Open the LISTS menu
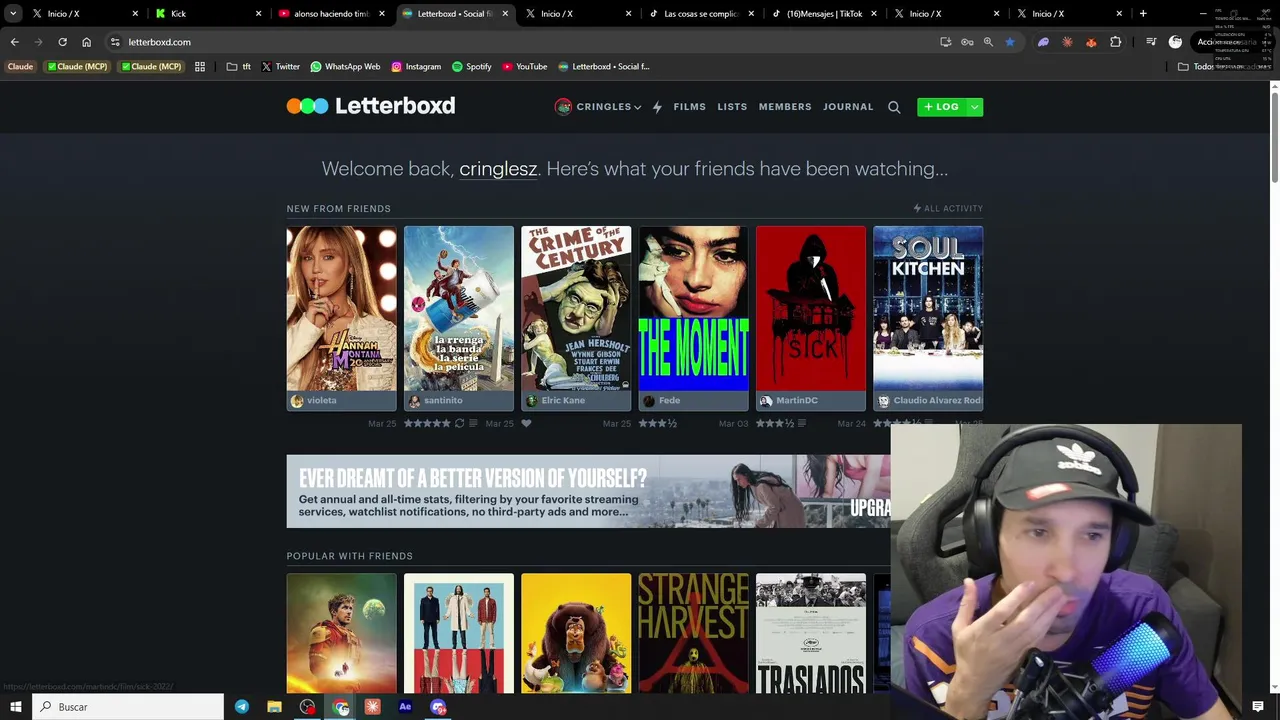 pyautogui.click(x=732, y=107)
